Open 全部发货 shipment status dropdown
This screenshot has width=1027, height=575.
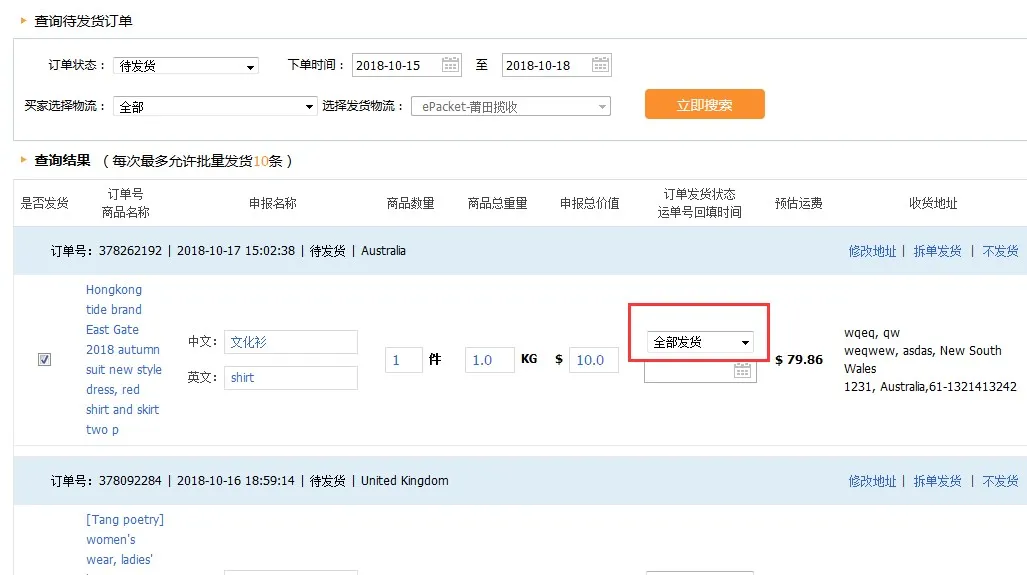[x=700, y=342]
